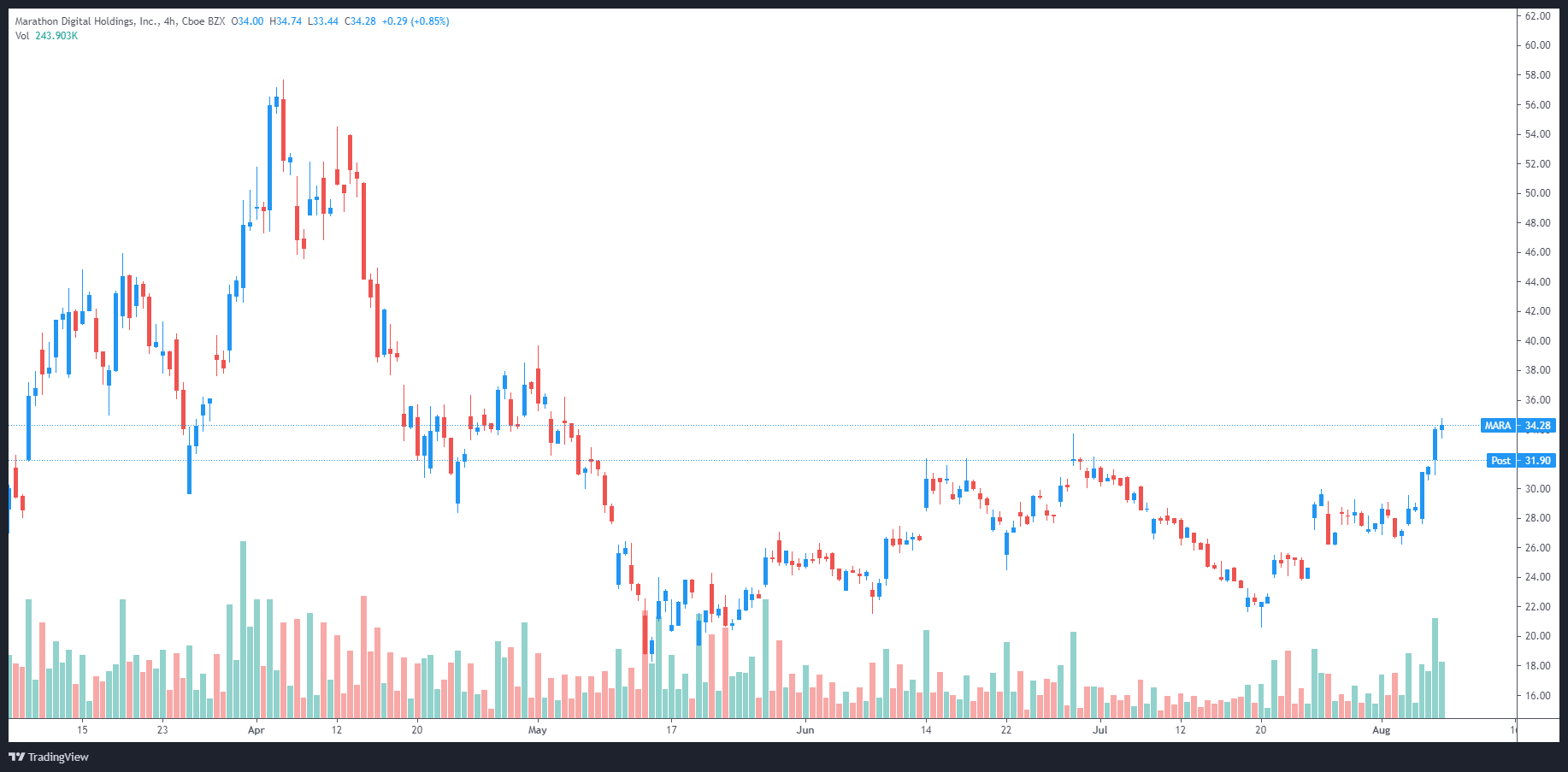Click the TradingView text in footer
Viewport: 1568px width, 772px height.
click(x=58, y=757)
